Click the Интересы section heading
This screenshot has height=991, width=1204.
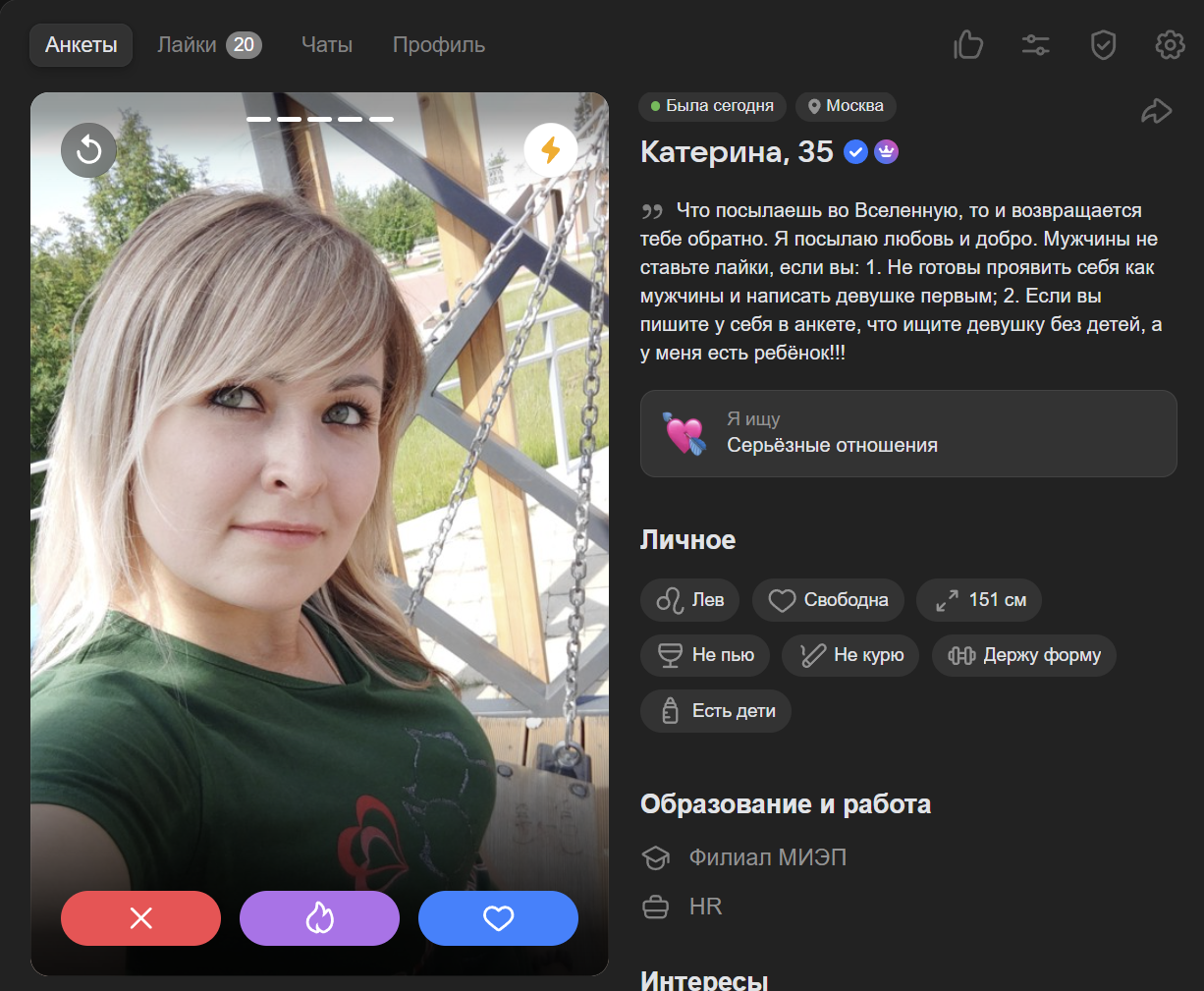pyautogui.click(x=704, y=980)
